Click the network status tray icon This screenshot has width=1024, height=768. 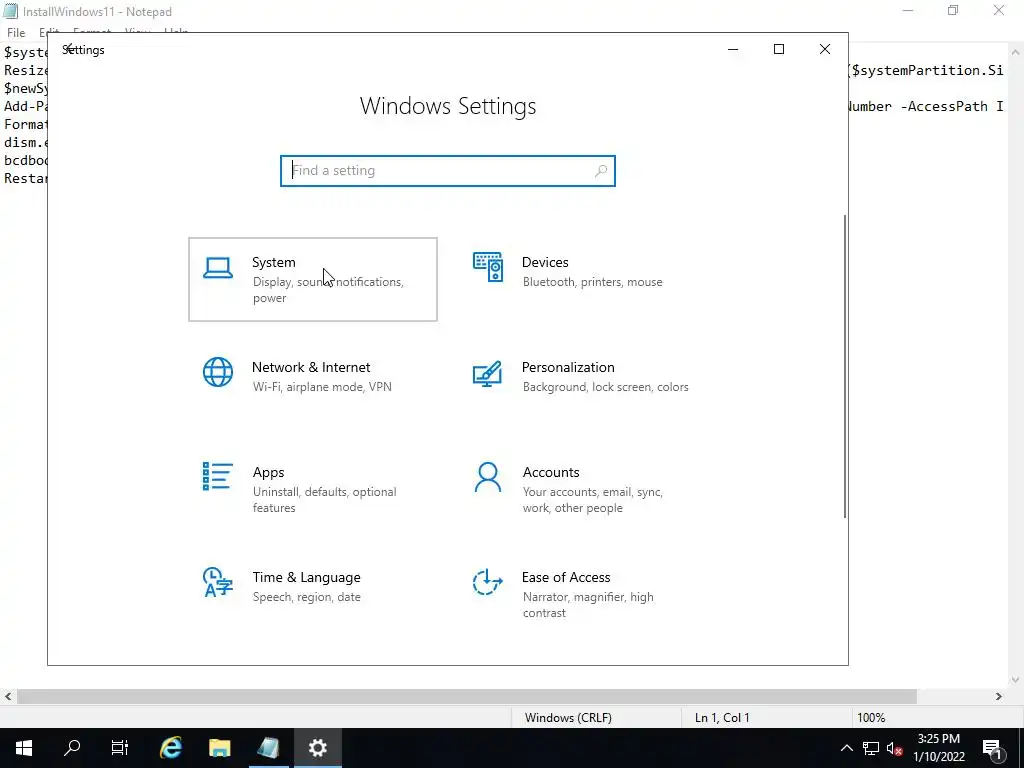pyautogui.click(x=871, y=748)
